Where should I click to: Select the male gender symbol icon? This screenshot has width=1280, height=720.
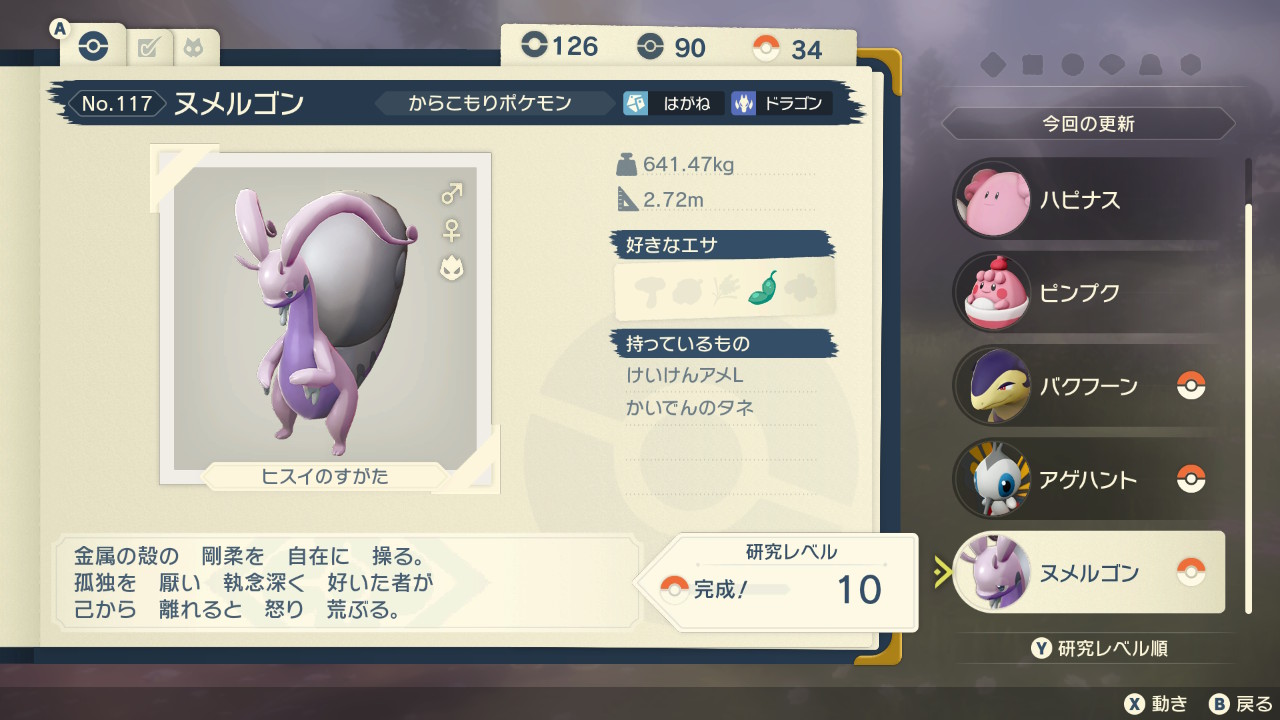click(452, 193)
